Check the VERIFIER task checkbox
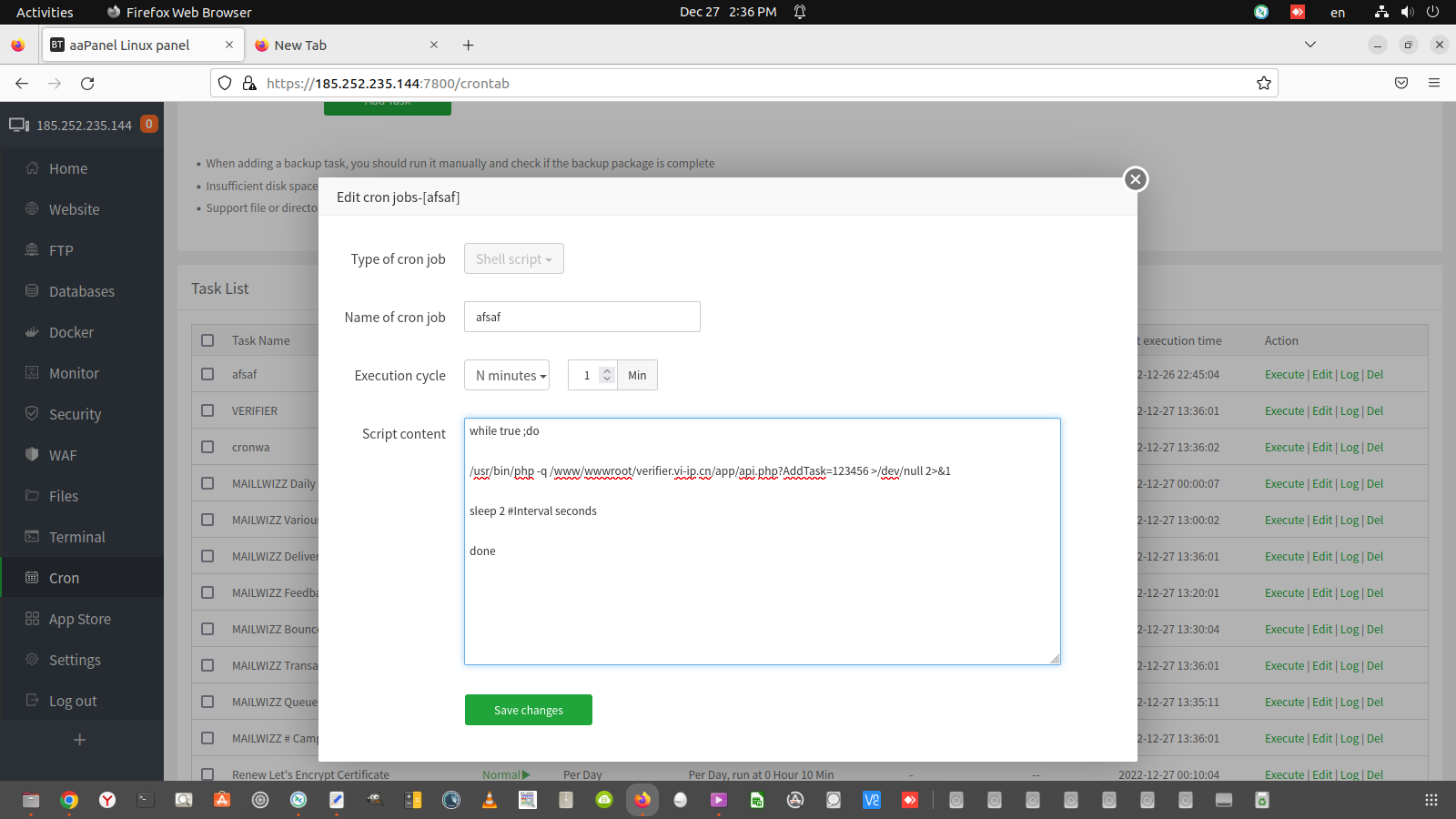Viewport: 1456px width, 819px height. tap(207, 410)
